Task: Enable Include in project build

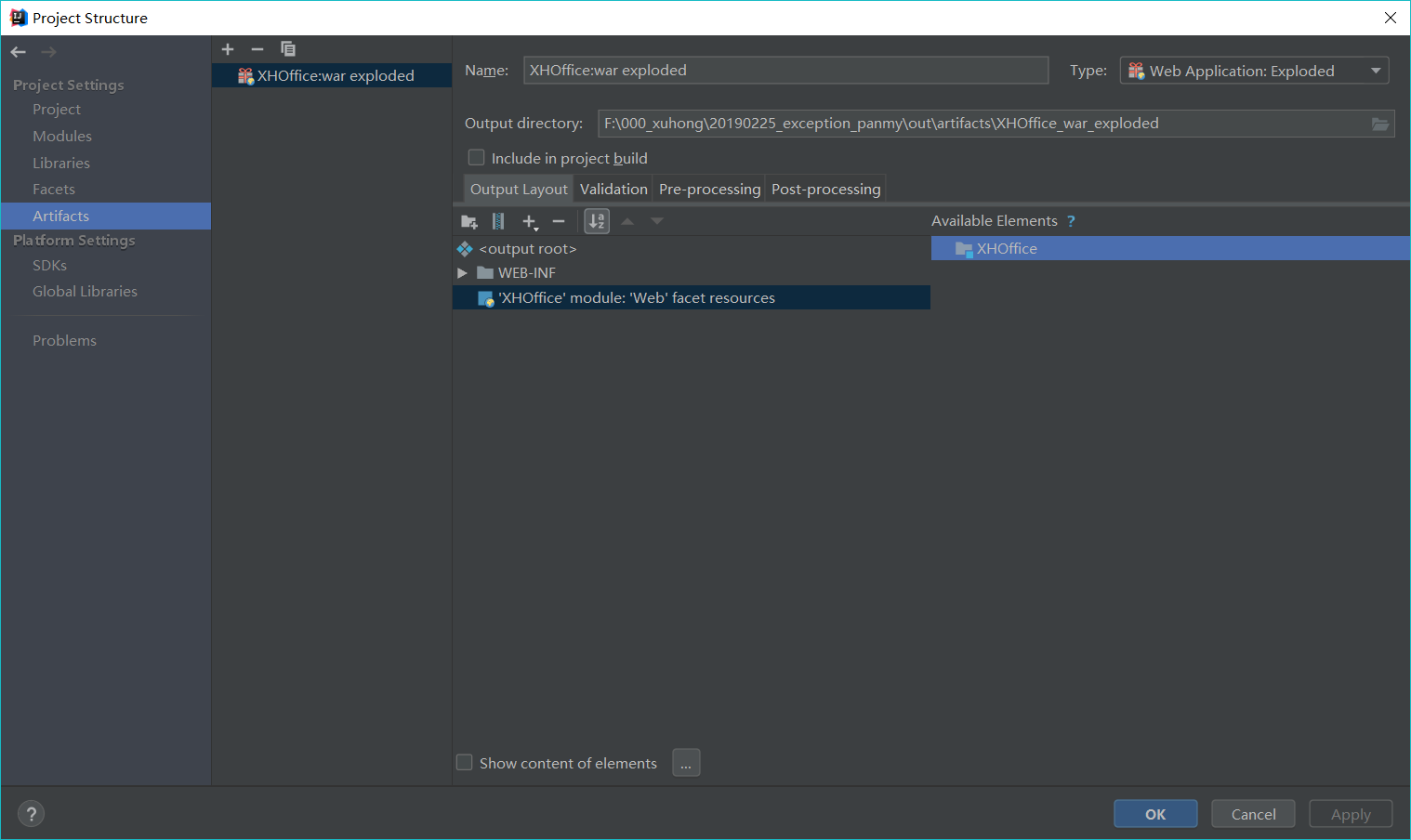Action: 477,158
